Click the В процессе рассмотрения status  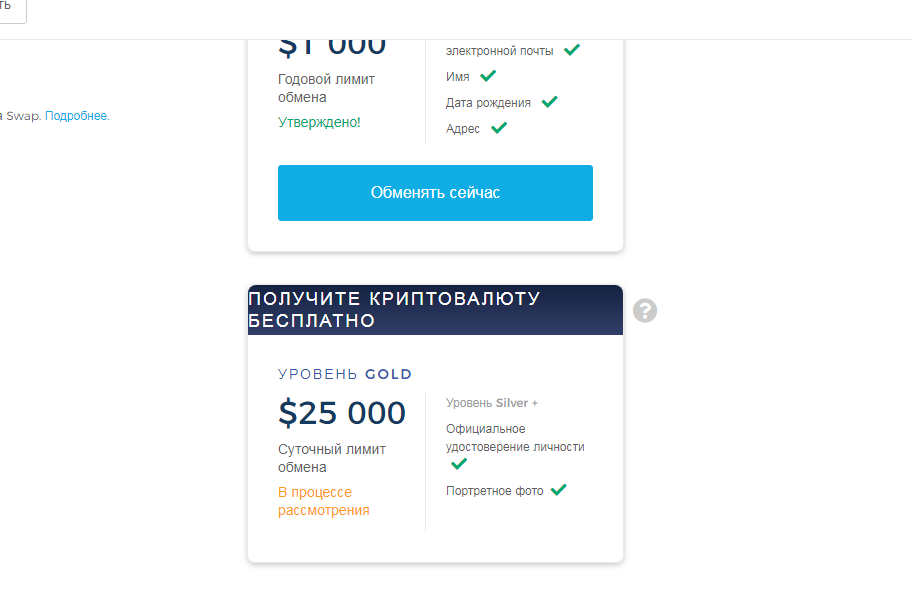(323, 501)
